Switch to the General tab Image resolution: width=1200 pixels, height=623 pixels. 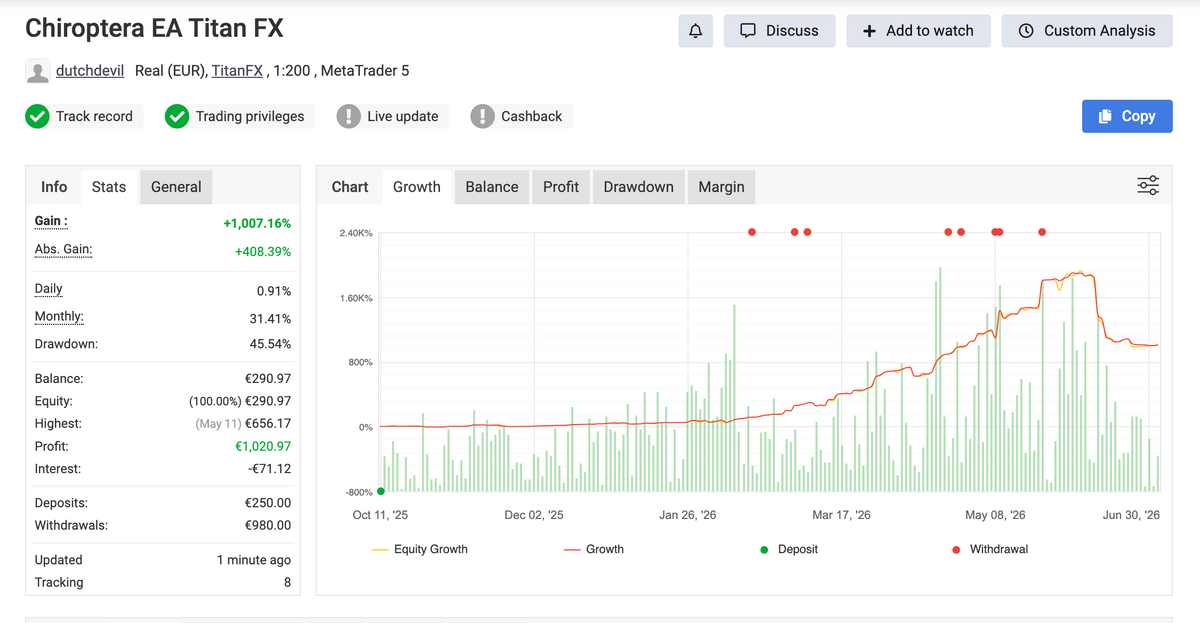[x=176, y=187]
